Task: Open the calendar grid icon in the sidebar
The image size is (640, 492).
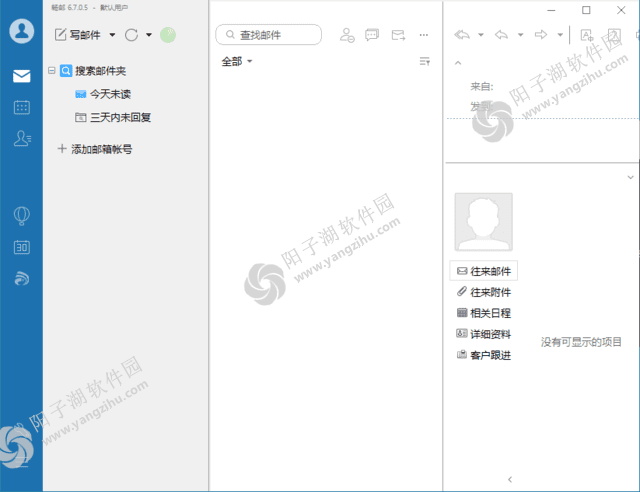Action: 22,107
